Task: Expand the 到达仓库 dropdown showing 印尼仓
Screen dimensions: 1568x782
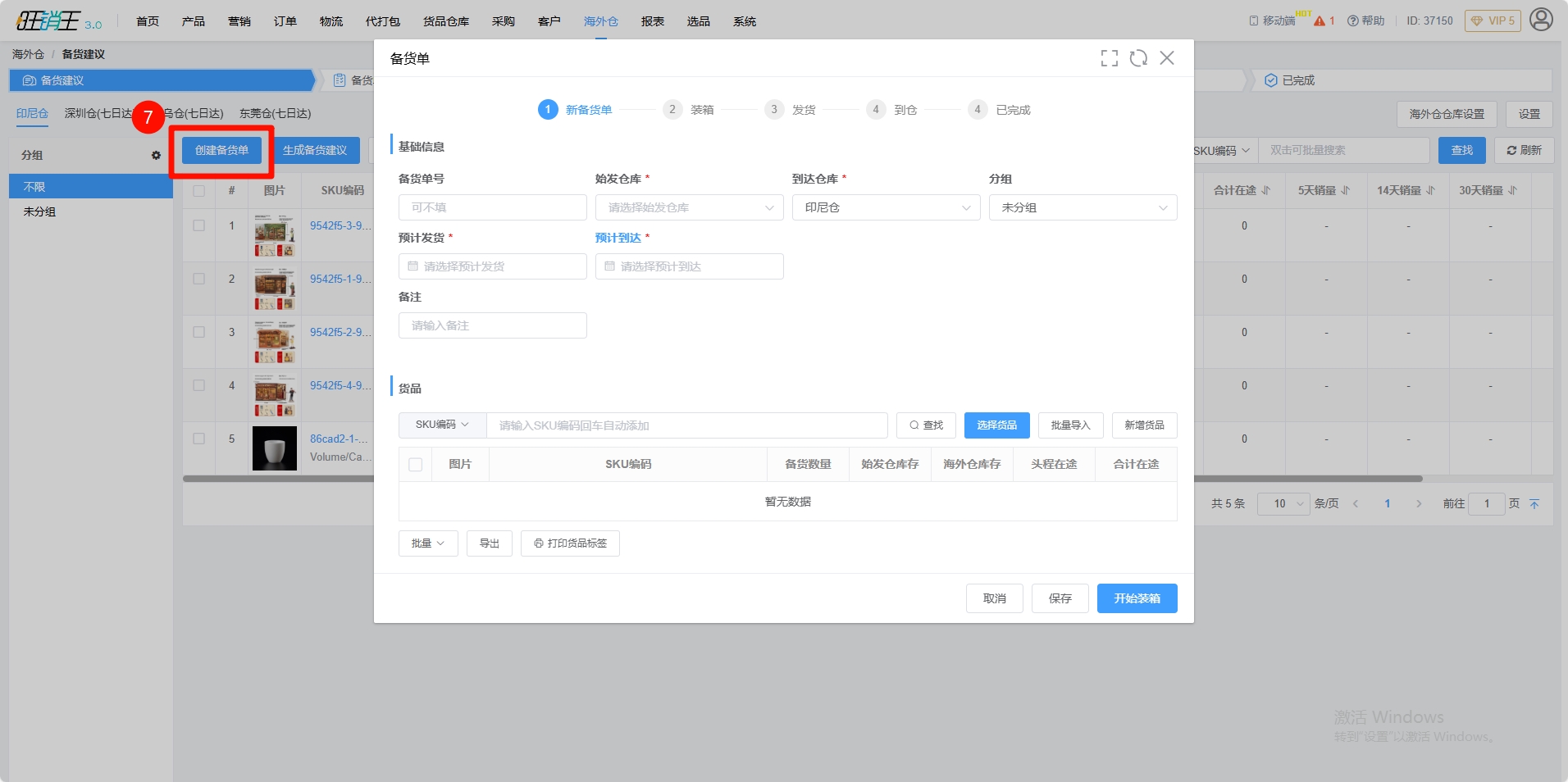Action: pyautogui.click(x=886, y=208)
